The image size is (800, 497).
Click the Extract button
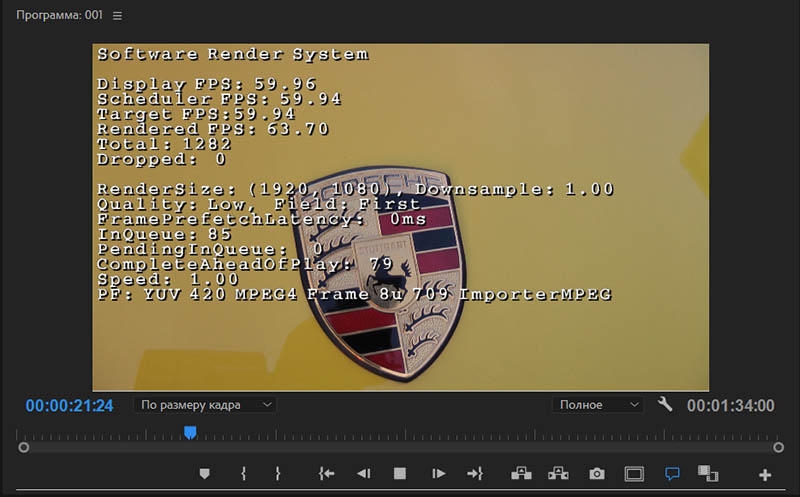click(x=558, y=474)
